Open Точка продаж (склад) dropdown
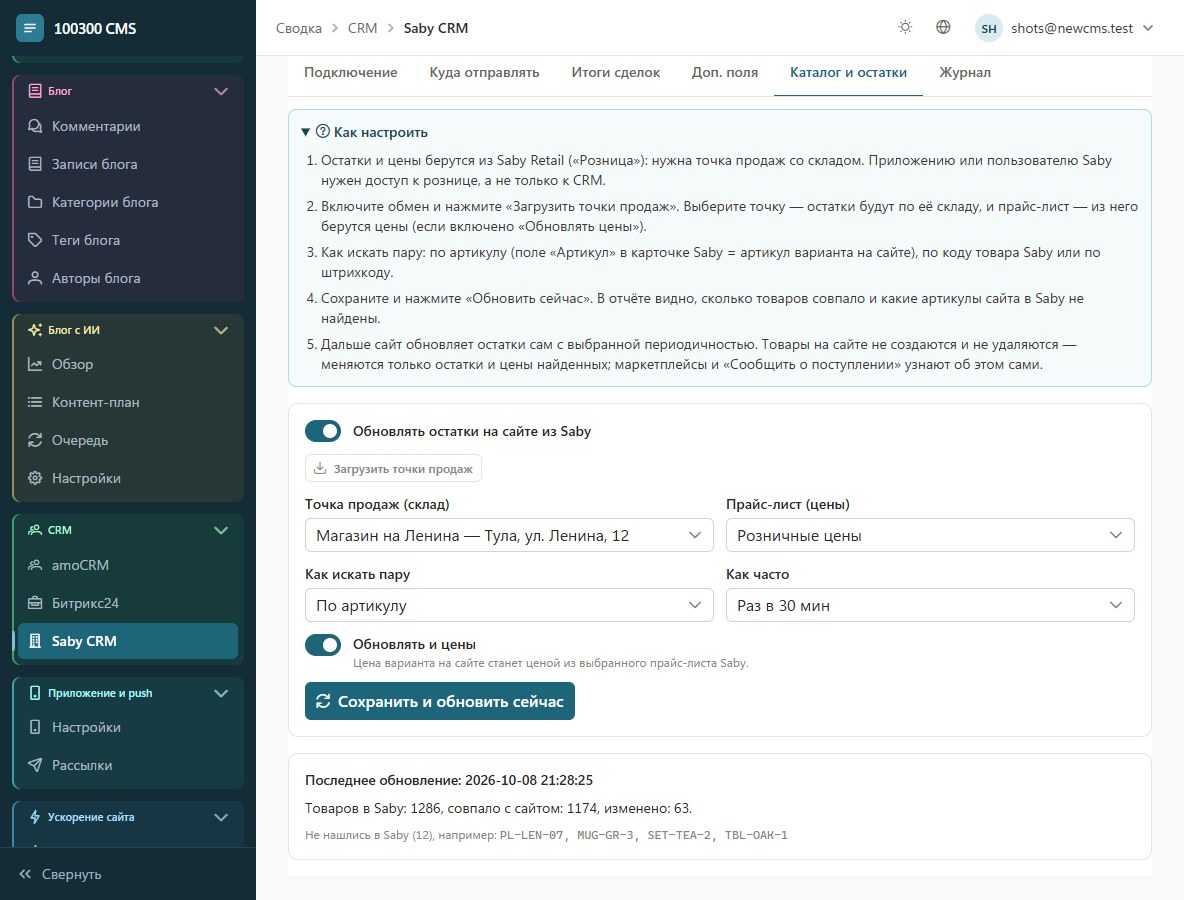Screen dimensions: 1184x900 509,535
